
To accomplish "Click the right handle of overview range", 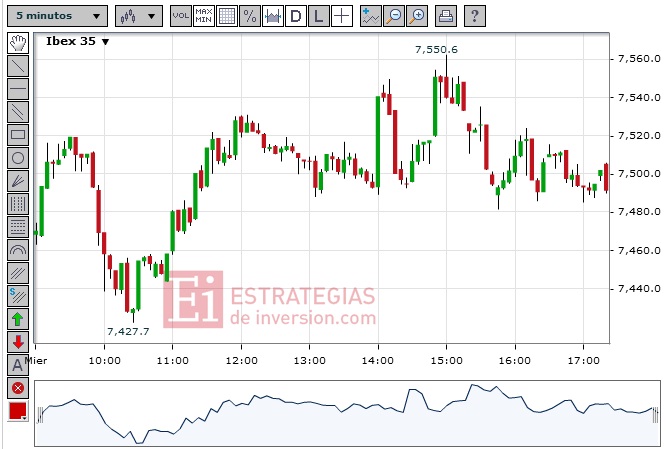I will [655, 415].
